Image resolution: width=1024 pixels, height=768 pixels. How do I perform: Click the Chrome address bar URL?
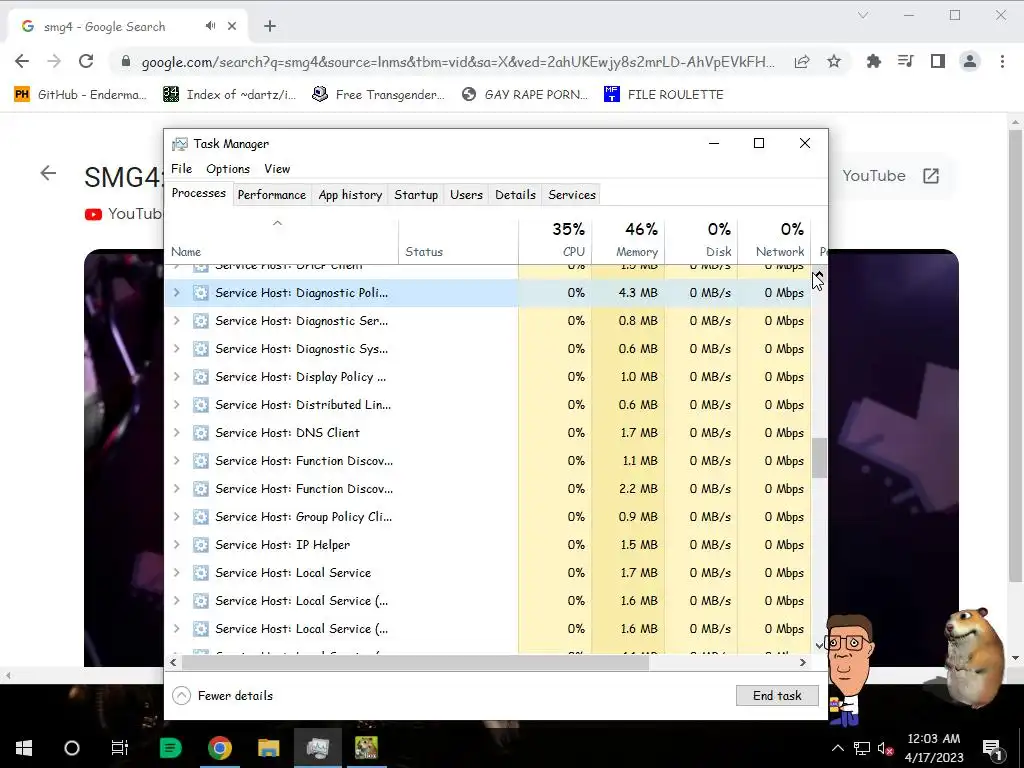[458, 62]
